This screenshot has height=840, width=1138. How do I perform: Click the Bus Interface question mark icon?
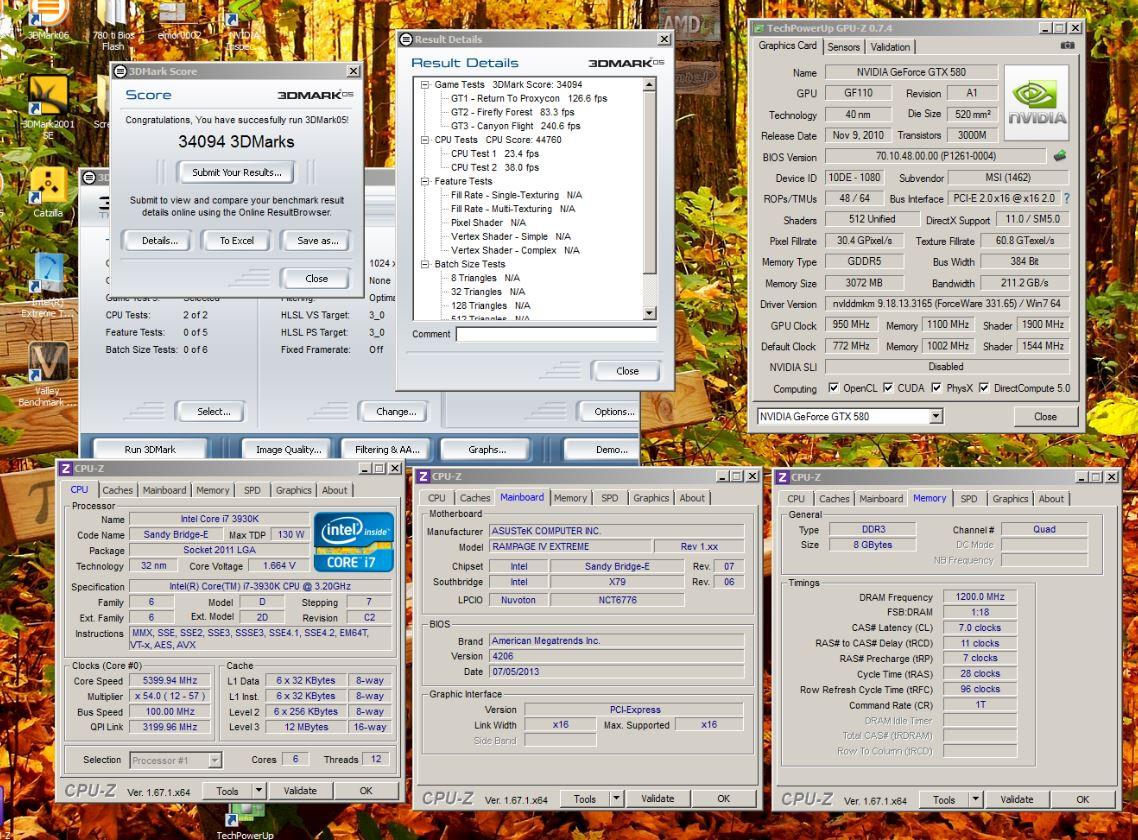(x=1066, y=198)
